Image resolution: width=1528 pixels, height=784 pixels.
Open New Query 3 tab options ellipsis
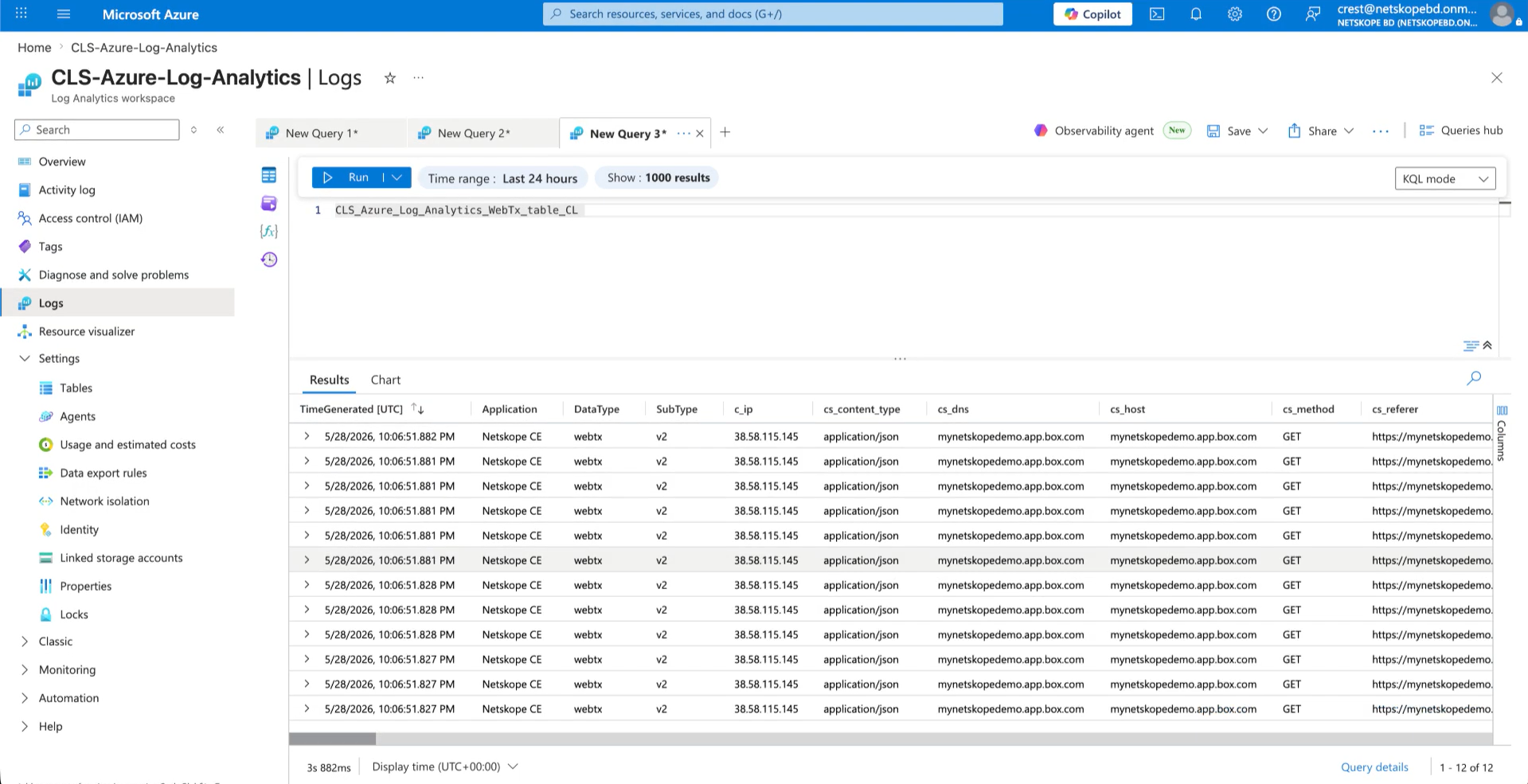coord(683,134)
